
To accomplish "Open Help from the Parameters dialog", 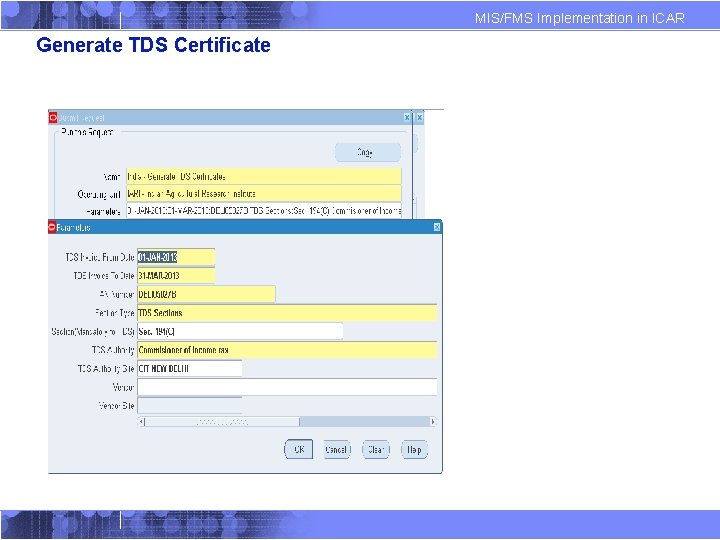I will pos(414,450).
